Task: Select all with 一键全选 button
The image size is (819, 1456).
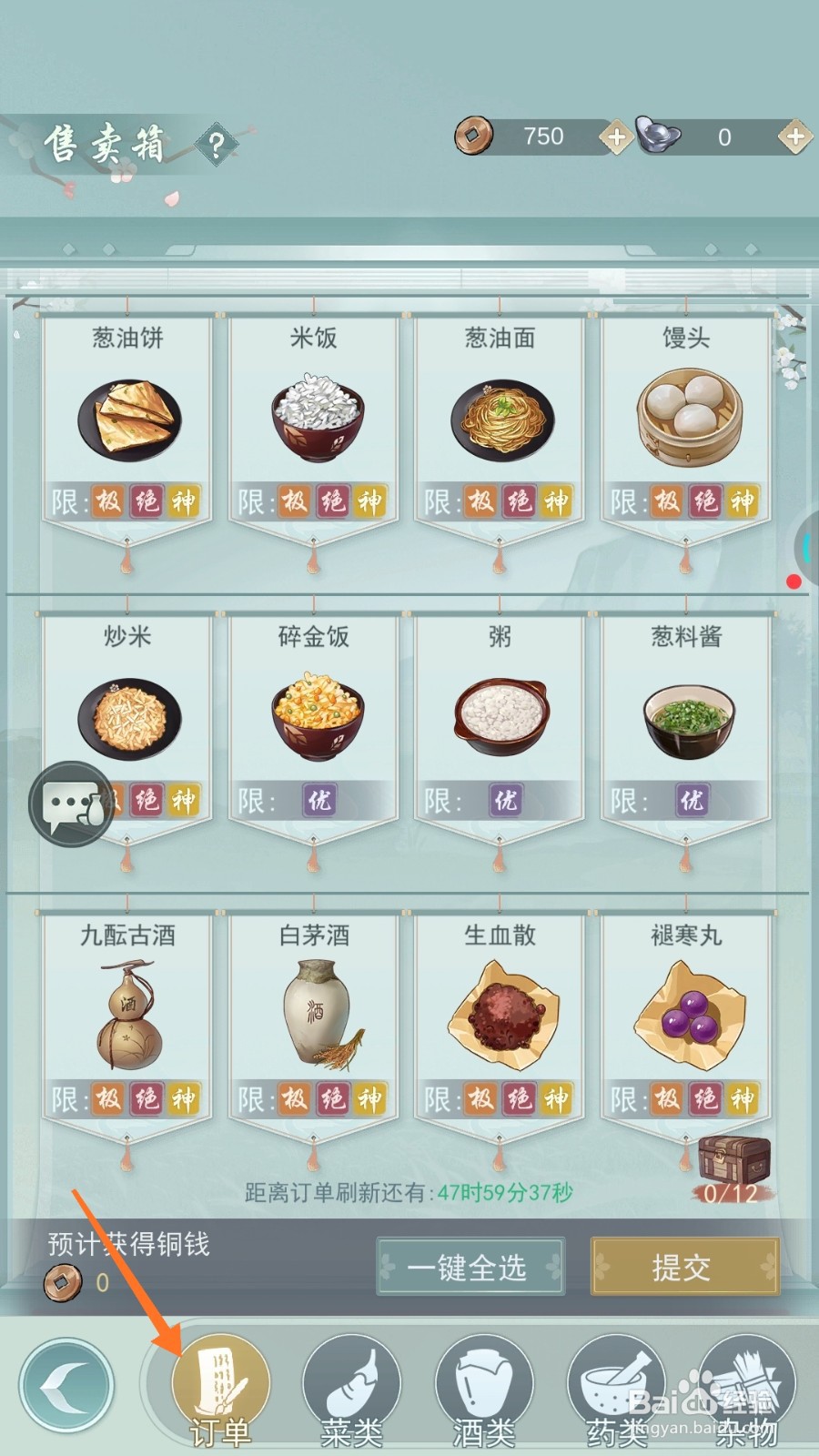Action: click(x=470, y=1266)
